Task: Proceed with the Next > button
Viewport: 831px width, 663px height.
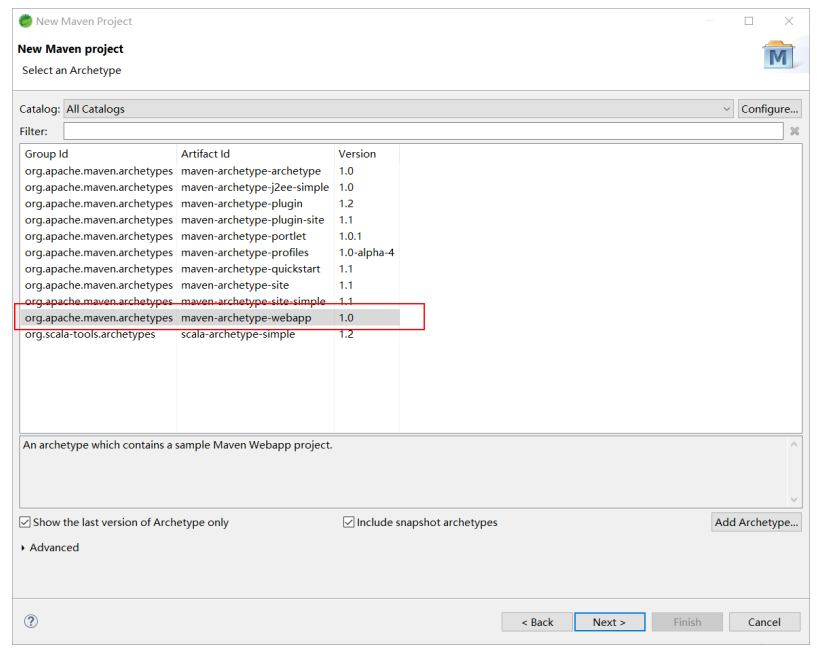Action: point(609,622)
